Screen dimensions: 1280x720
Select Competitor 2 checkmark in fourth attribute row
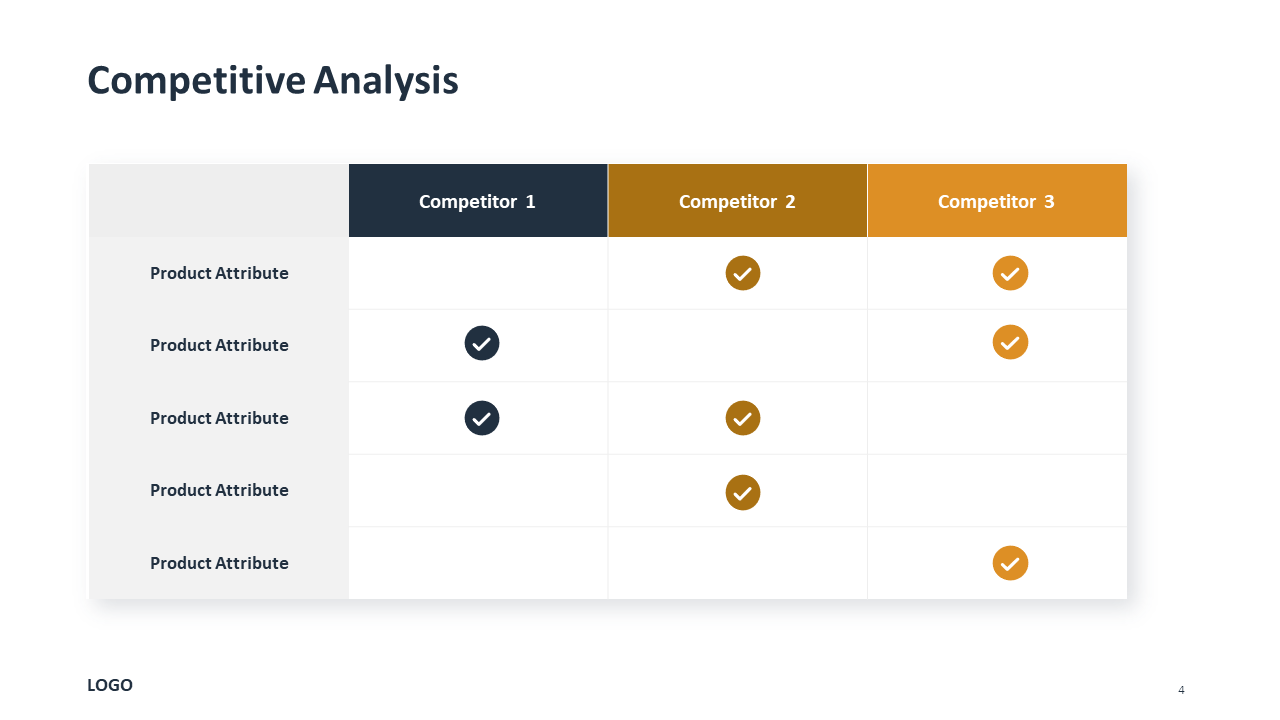pos(743,492)
